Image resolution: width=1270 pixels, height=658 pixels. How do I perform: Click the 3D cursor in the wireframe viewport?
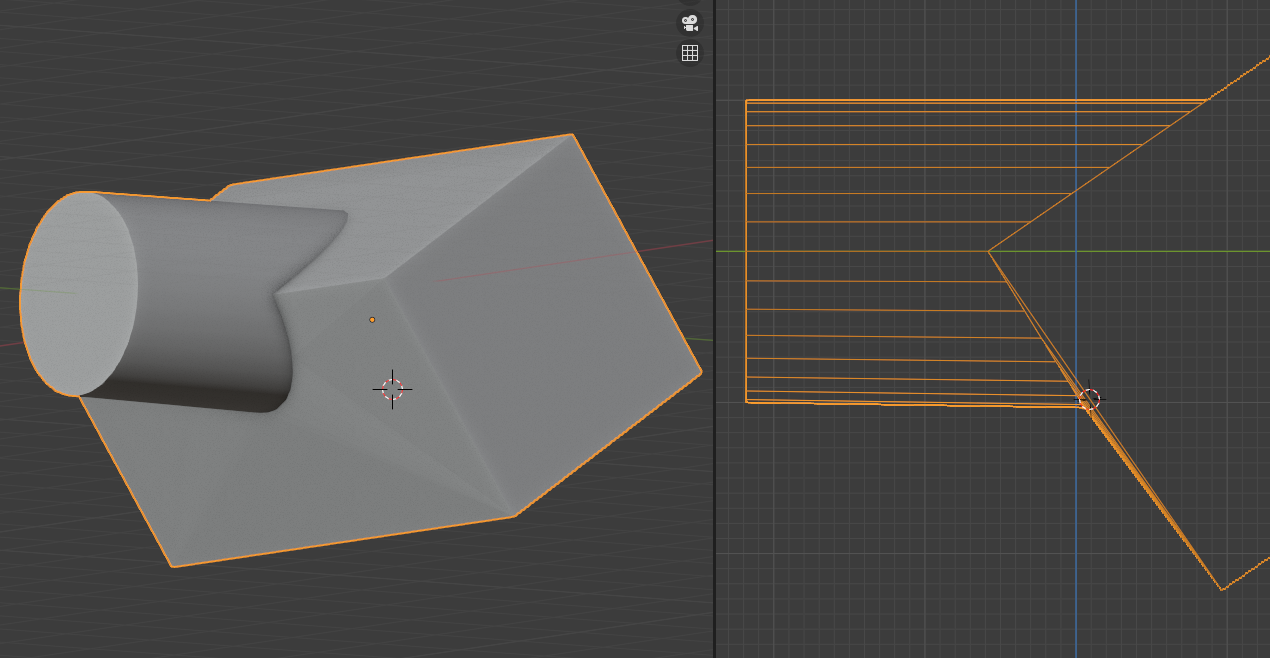1090,399
